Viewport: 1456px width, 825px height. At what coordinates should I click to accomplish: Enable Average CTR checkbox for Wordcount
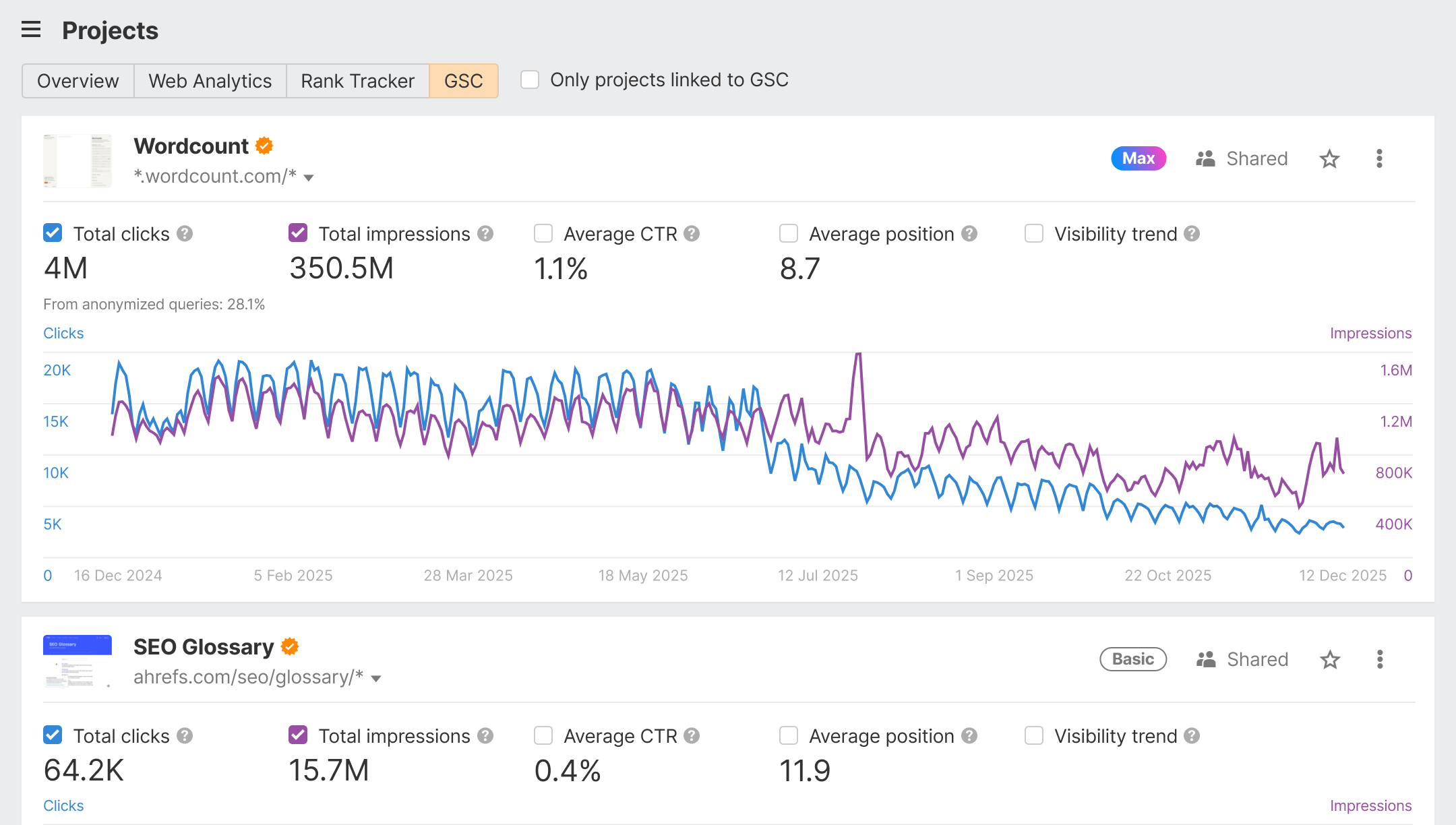pos(543,233)
